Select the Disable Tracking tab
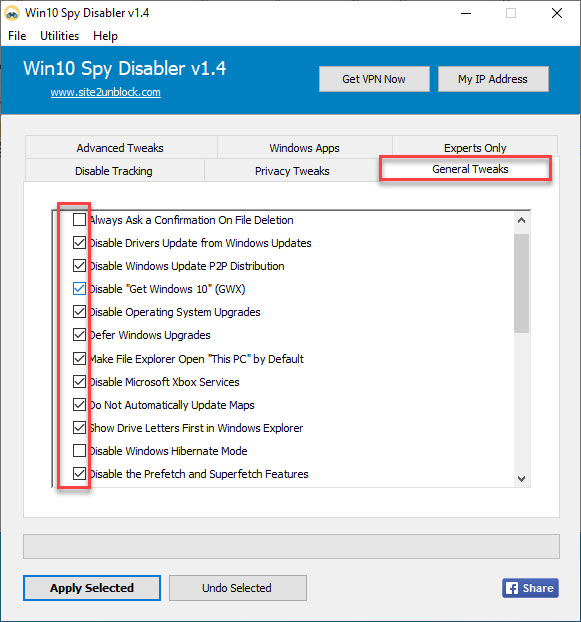The height and width of the screenshot is (622, 581). tap(114, 171)
